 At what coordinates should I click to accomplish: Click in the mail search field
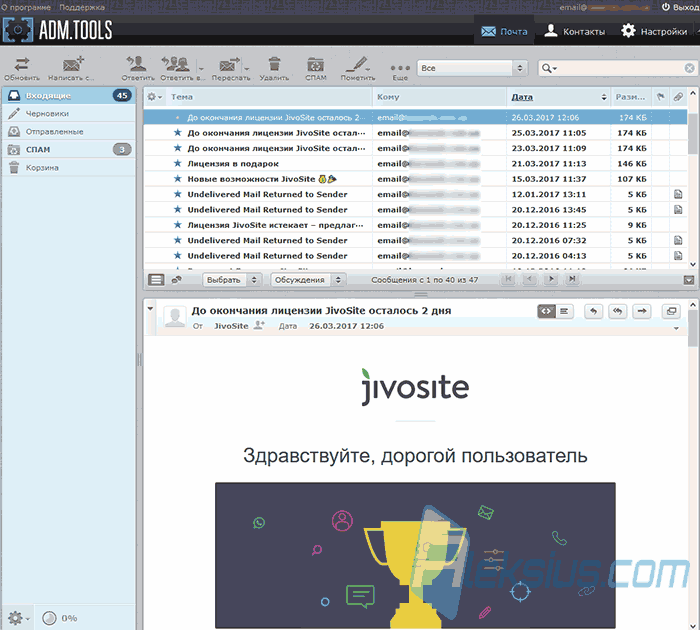tap(618, 68)
